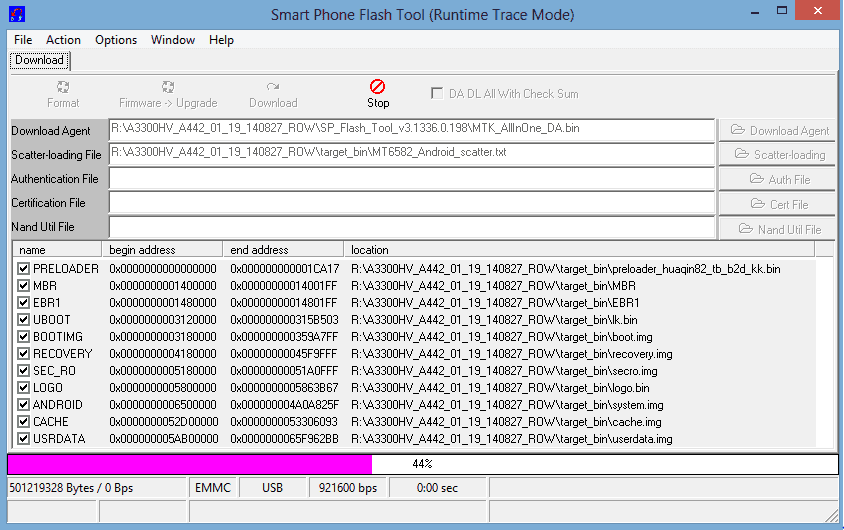Click the location column header
The width and height of the screenshot is (844, 530).
pos(579,250)
